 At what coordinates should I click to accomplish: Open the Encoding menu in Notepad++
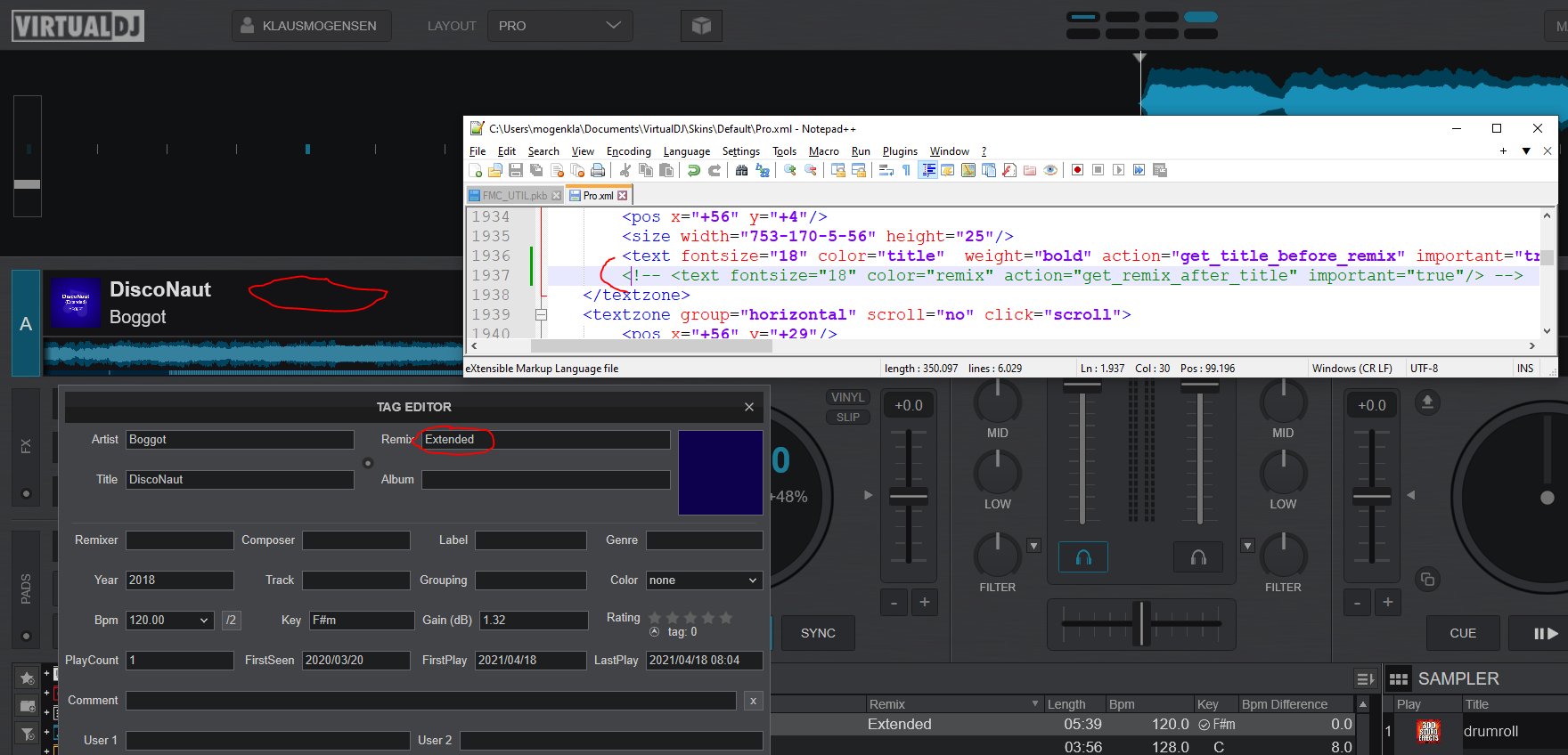[629, 151]
